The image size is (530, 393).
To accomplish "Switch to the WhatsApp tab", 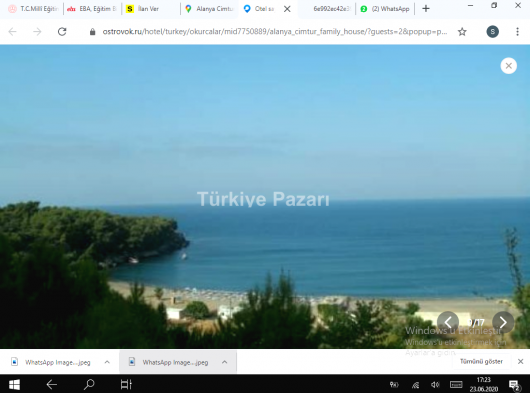I will click(x=385, y=9).
